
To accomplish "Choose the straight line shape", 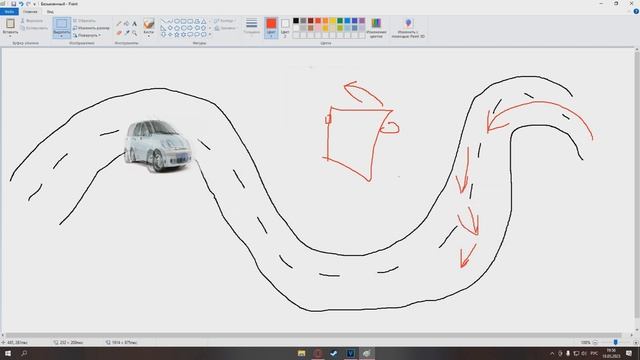I will 163,21.
